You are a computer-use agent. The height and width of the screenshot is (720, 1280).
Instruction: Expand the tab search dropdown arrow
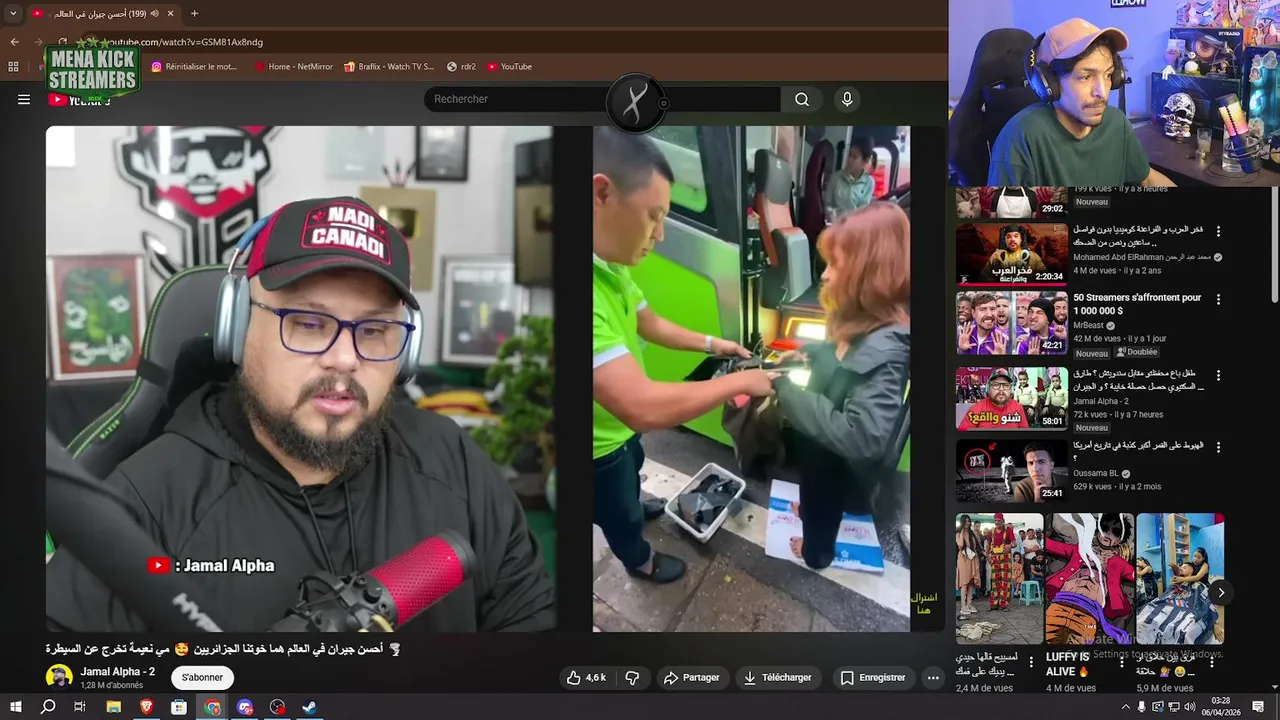click(13, 13)
